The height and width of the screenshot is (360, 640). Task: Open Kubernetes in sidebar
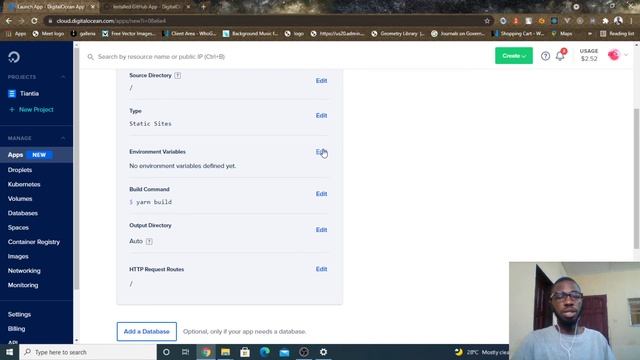coord(24,184)
